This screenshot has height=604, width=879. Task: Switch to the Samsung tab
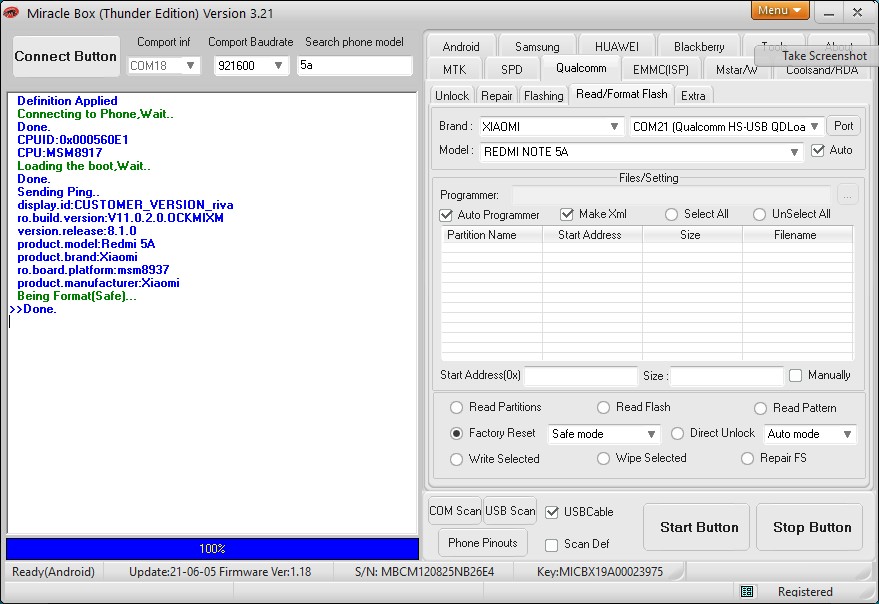click(x=537, y=47)
